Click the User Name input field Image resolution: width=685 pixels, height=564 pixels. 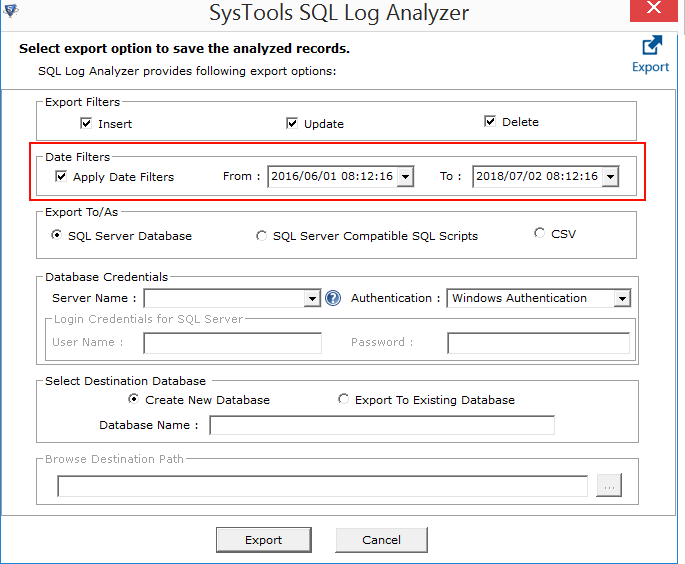coord(232,343)
